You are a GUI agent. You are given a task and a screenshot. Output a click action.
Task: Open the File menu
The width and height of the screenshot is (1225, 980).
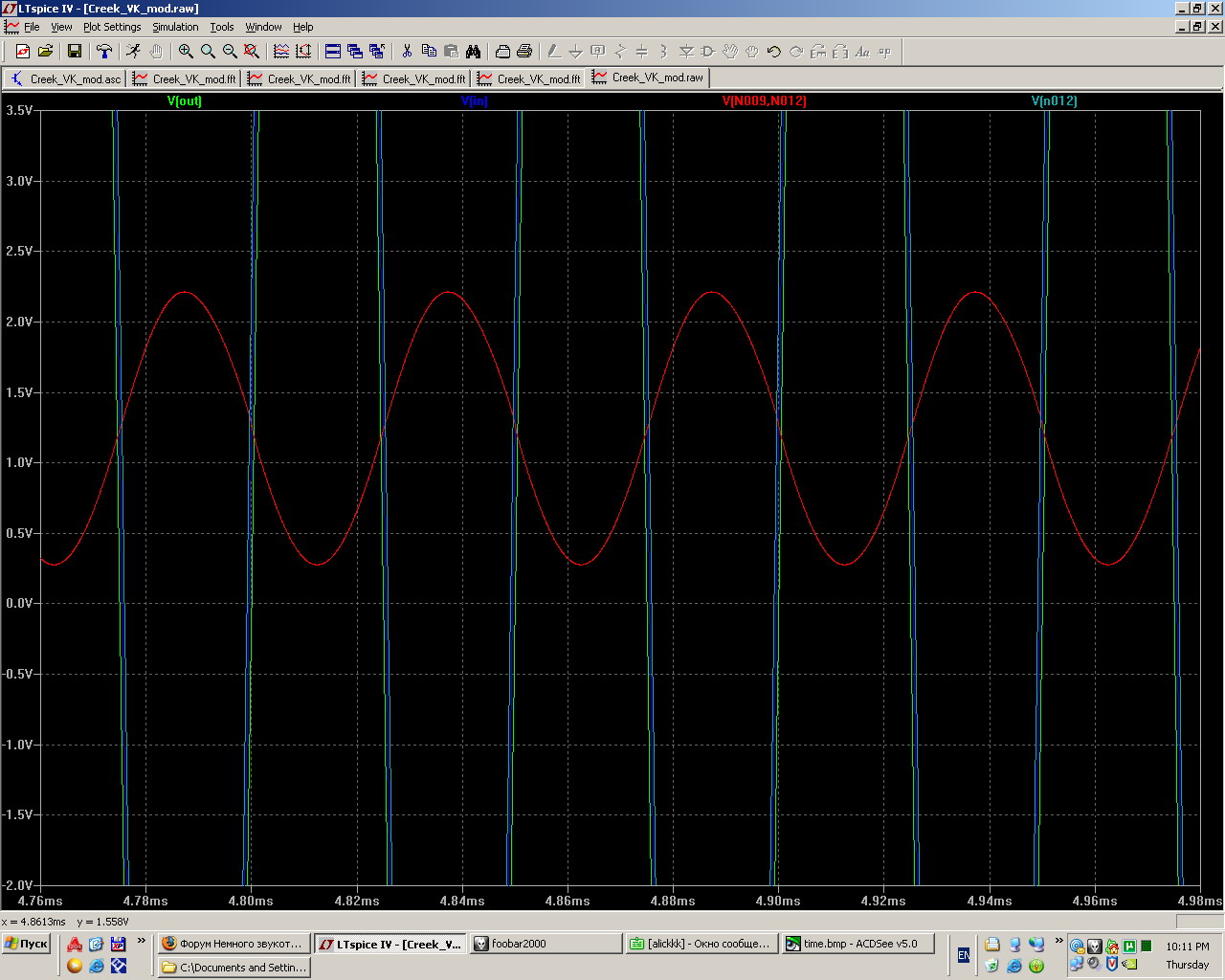[x=32, y=27]
